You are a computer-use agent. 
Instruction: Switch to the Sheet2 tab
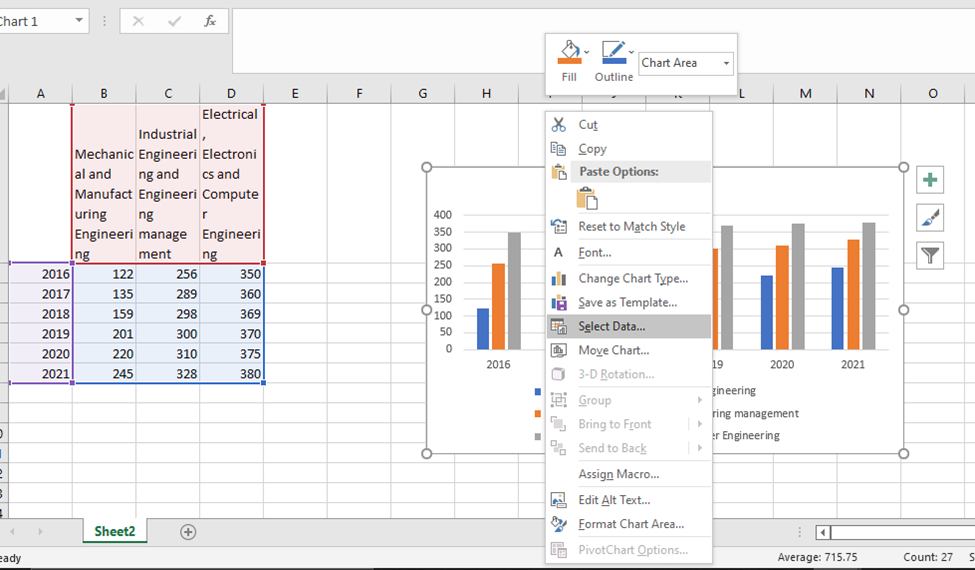point(114,531)
